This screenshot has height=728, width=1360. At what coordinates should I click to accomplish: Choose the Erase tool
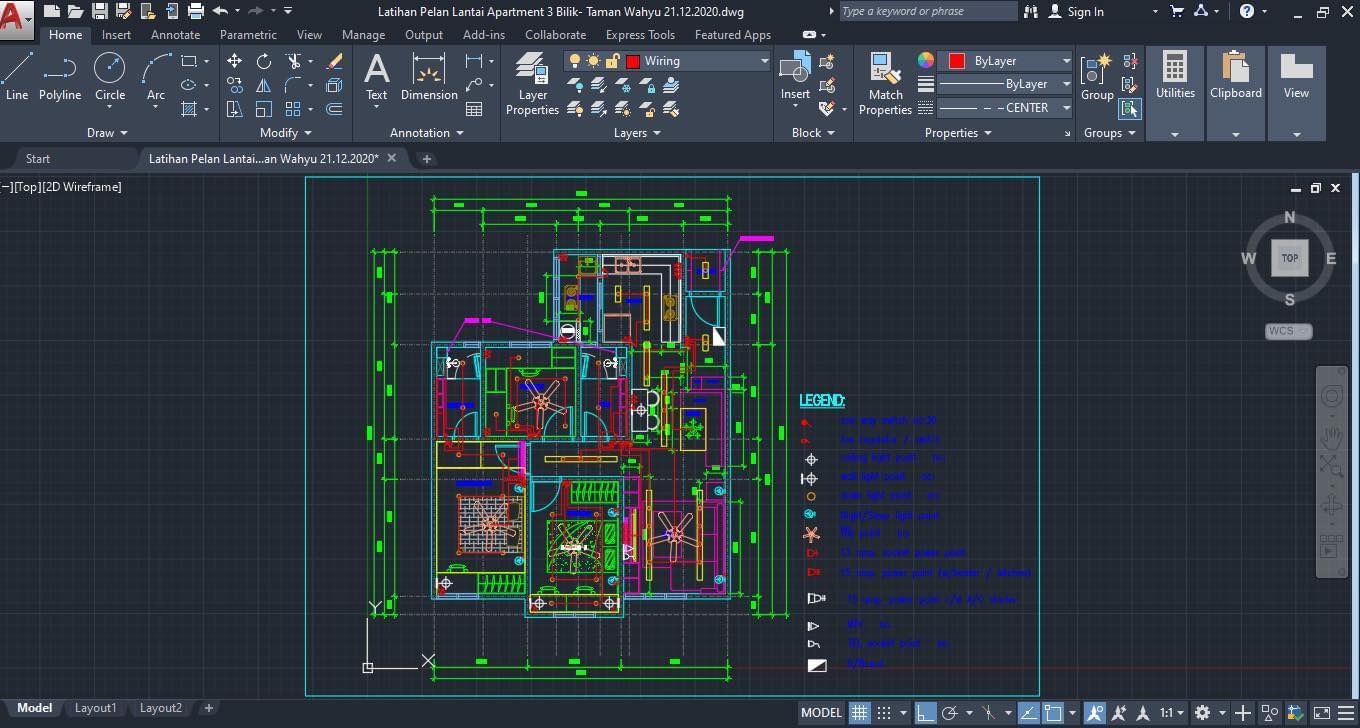pyautogui.click(x=335, y=61)
